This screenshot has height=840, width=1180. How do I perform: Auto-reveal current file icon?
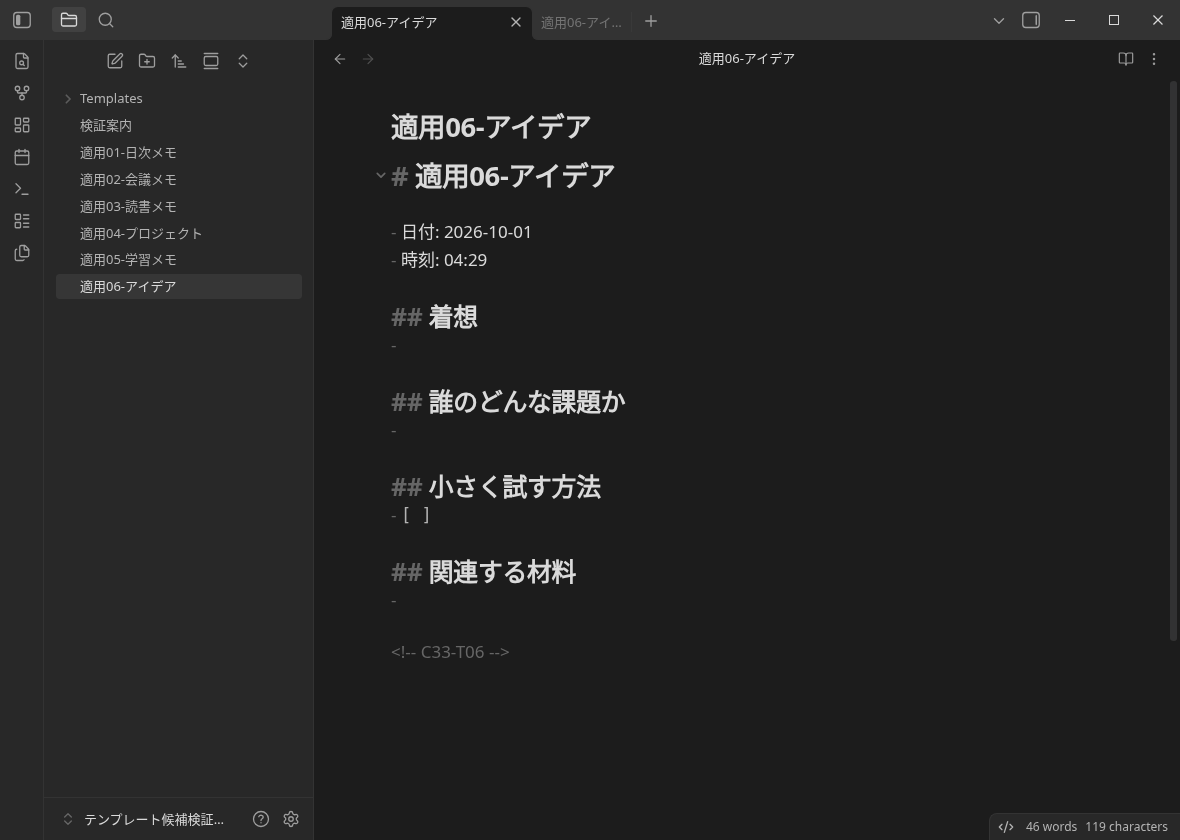click(x=211, y=61)
